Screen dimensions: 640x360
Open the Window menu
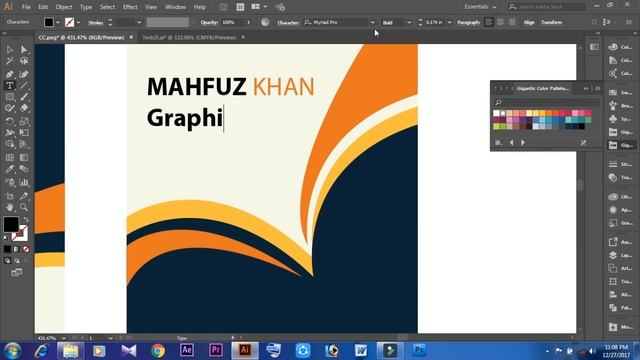coord(176,7)
